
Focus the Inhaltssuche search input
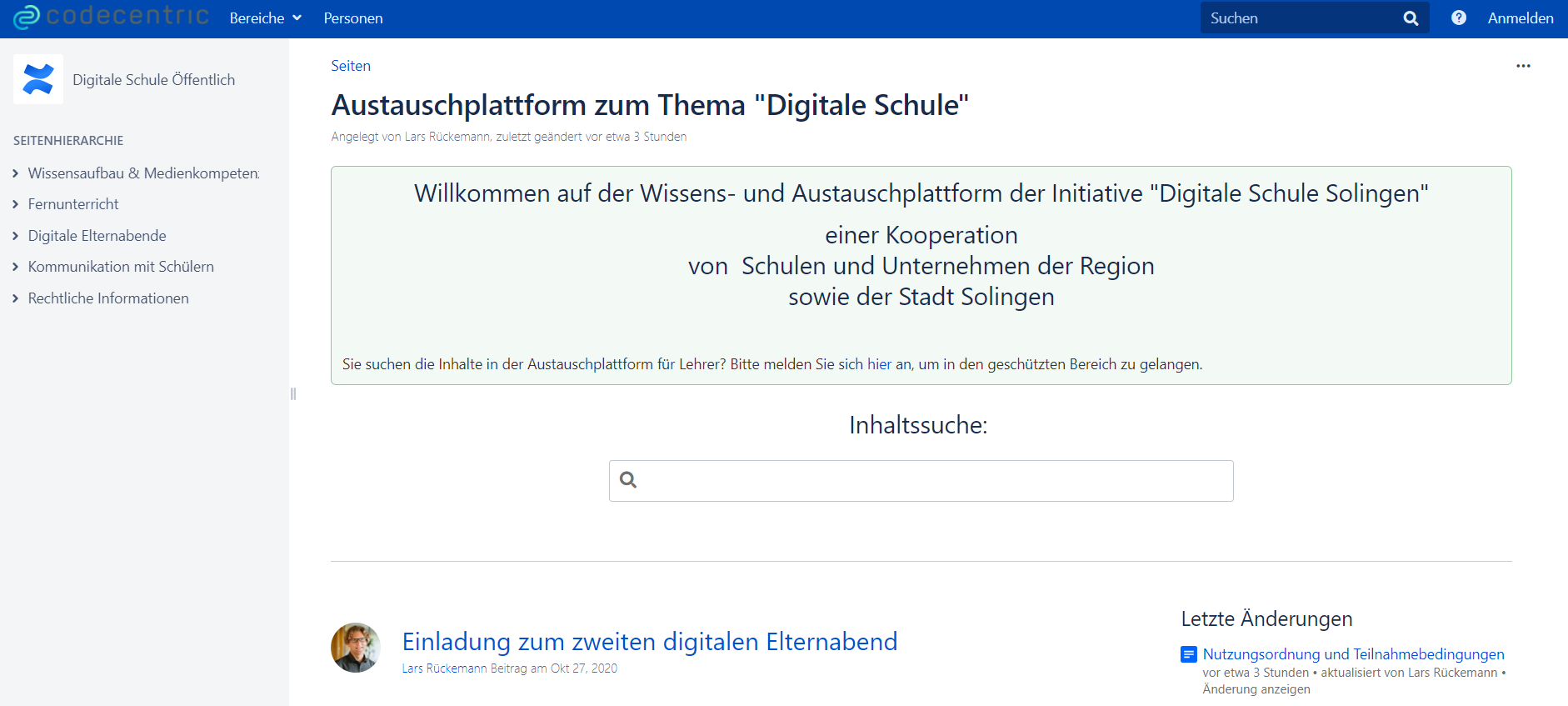point(921,481)
